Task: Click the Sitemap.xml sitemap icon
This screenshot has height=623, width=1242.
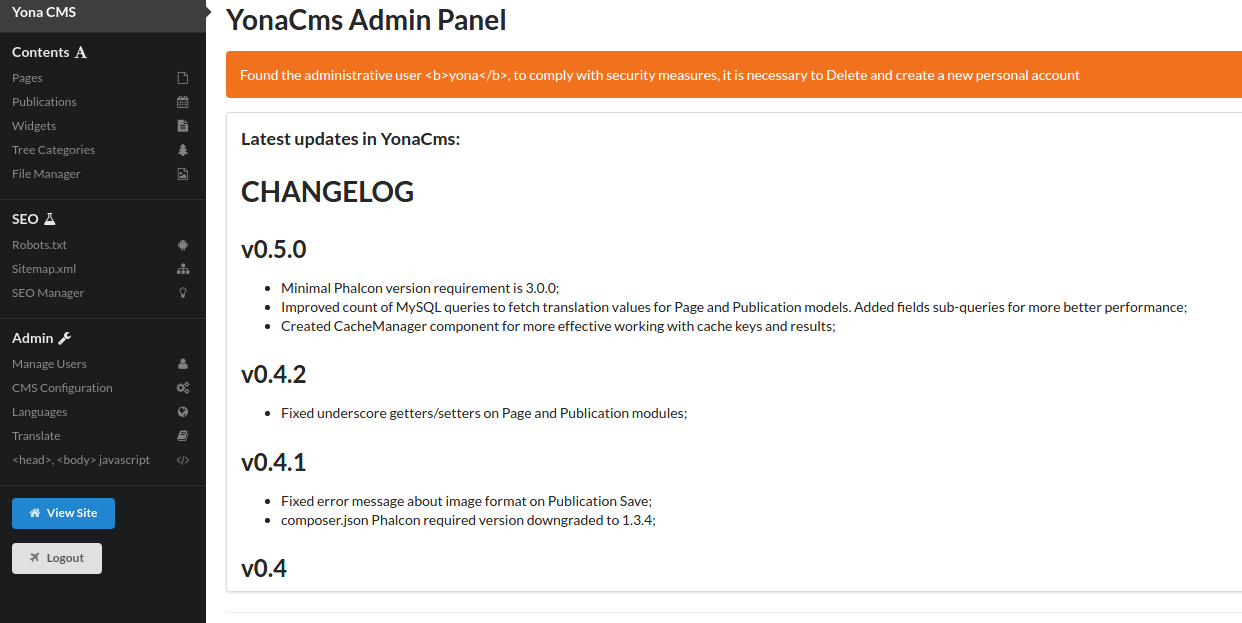Action: coord(183,269)
